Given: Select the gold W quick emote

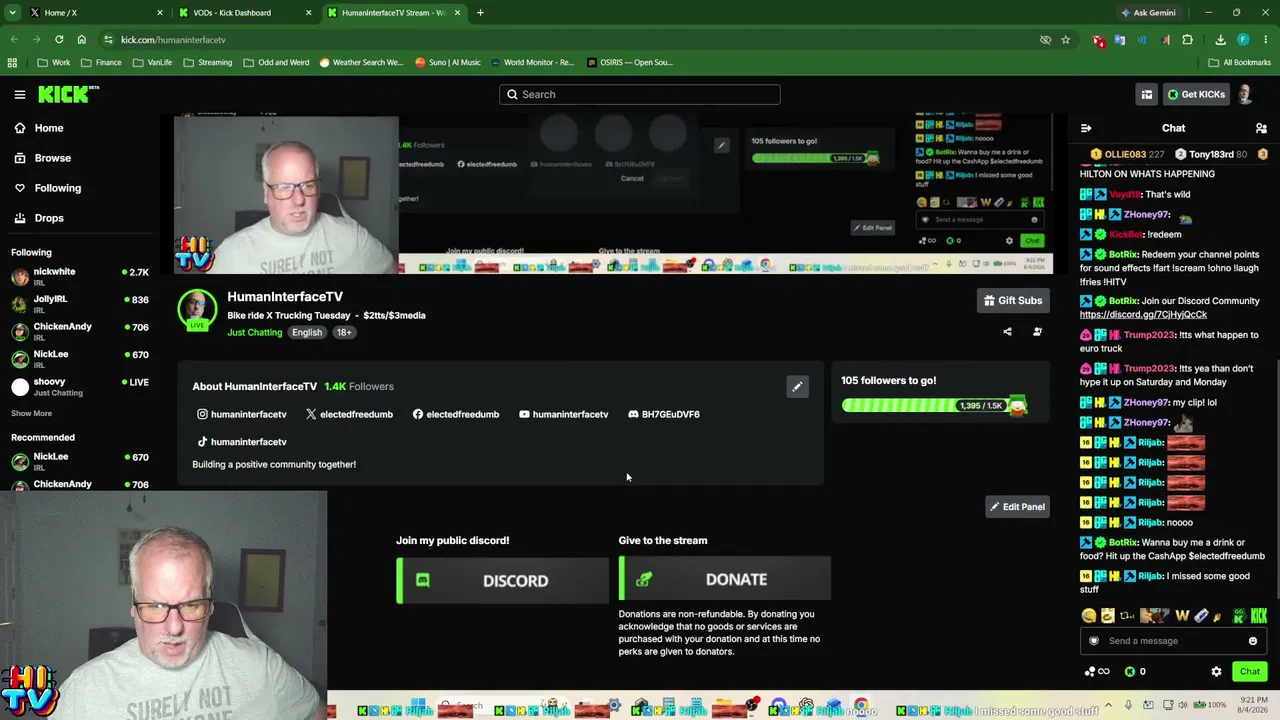Looking at the screenshot, I should 1182,616.
